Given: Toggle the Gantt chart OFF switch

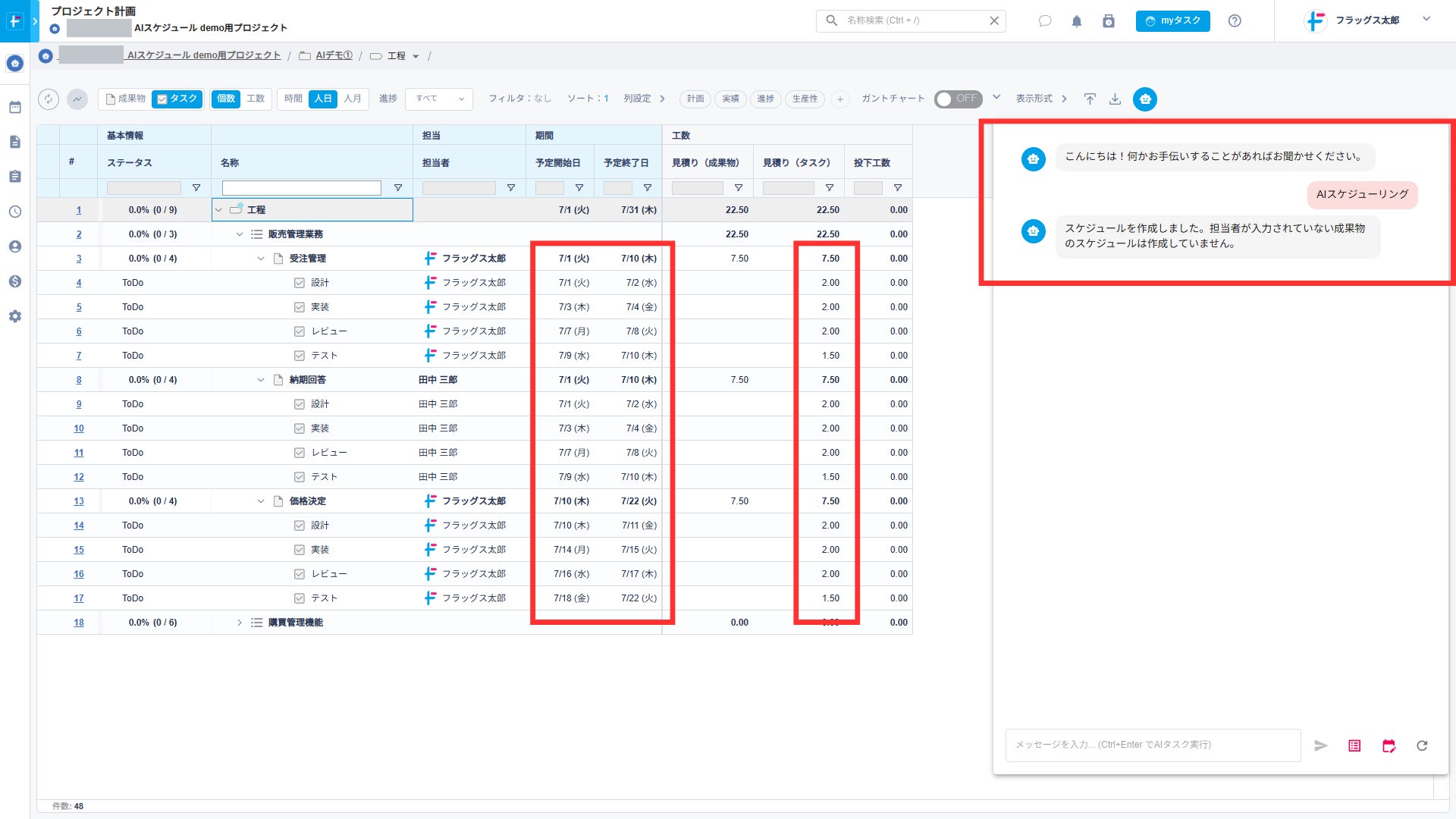Looking at the screenshot, I should tap(957, 99).
